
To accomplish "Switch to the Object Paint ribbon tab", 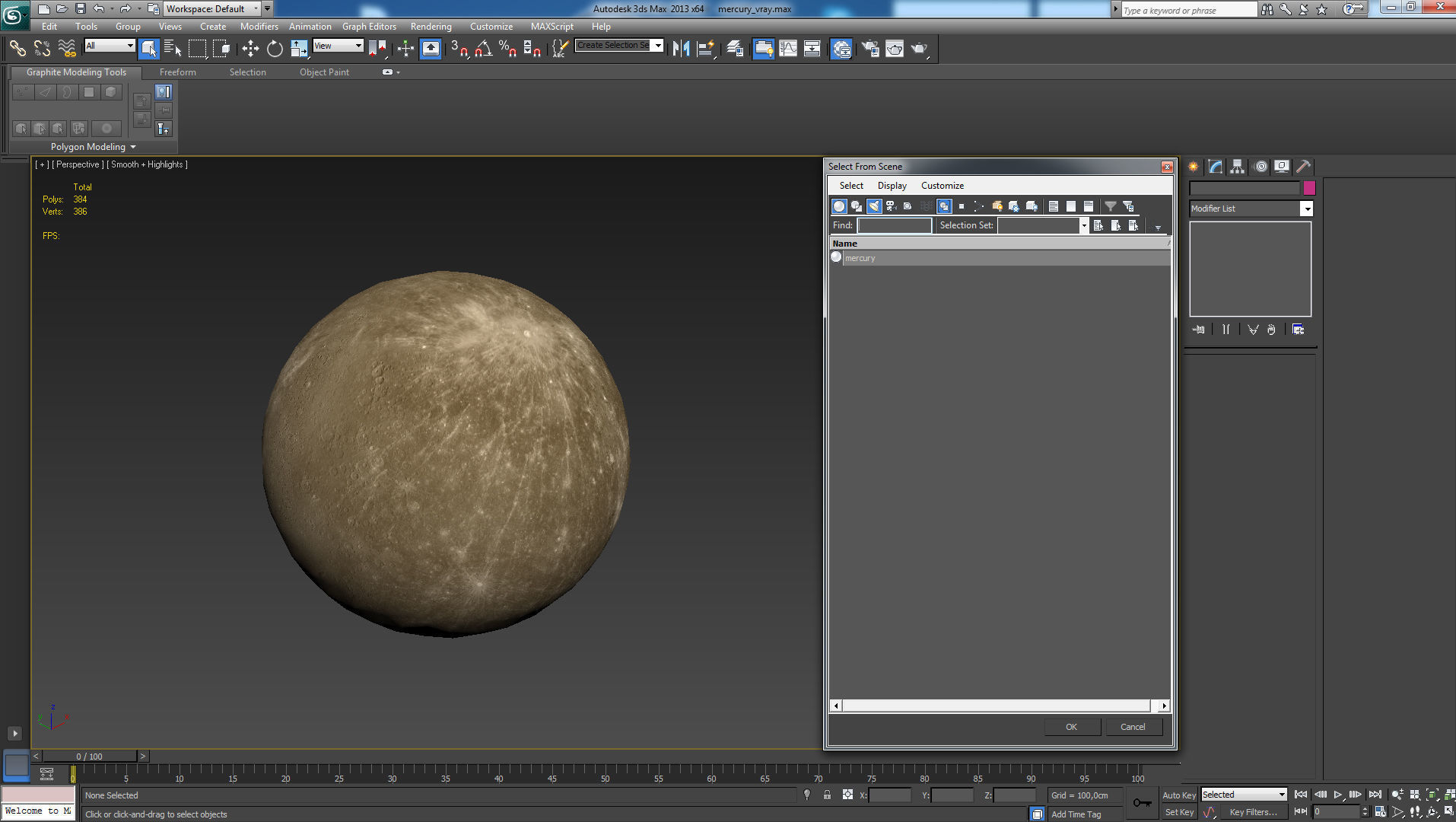I will (324, 72).
